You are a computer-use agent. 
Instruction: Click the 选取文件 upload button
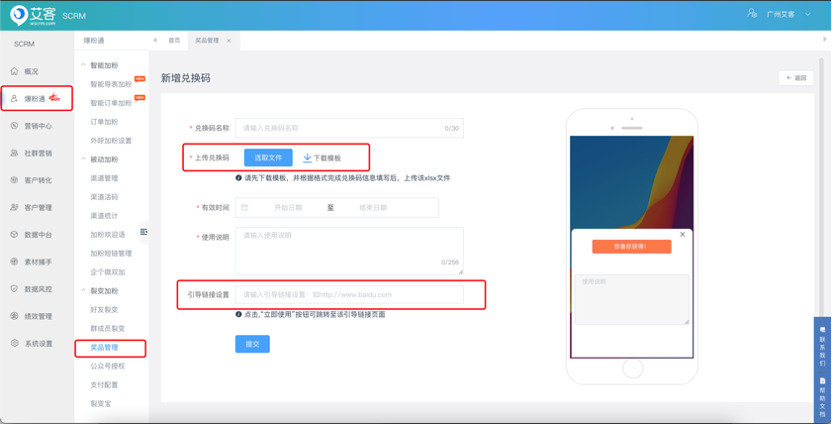268,157
